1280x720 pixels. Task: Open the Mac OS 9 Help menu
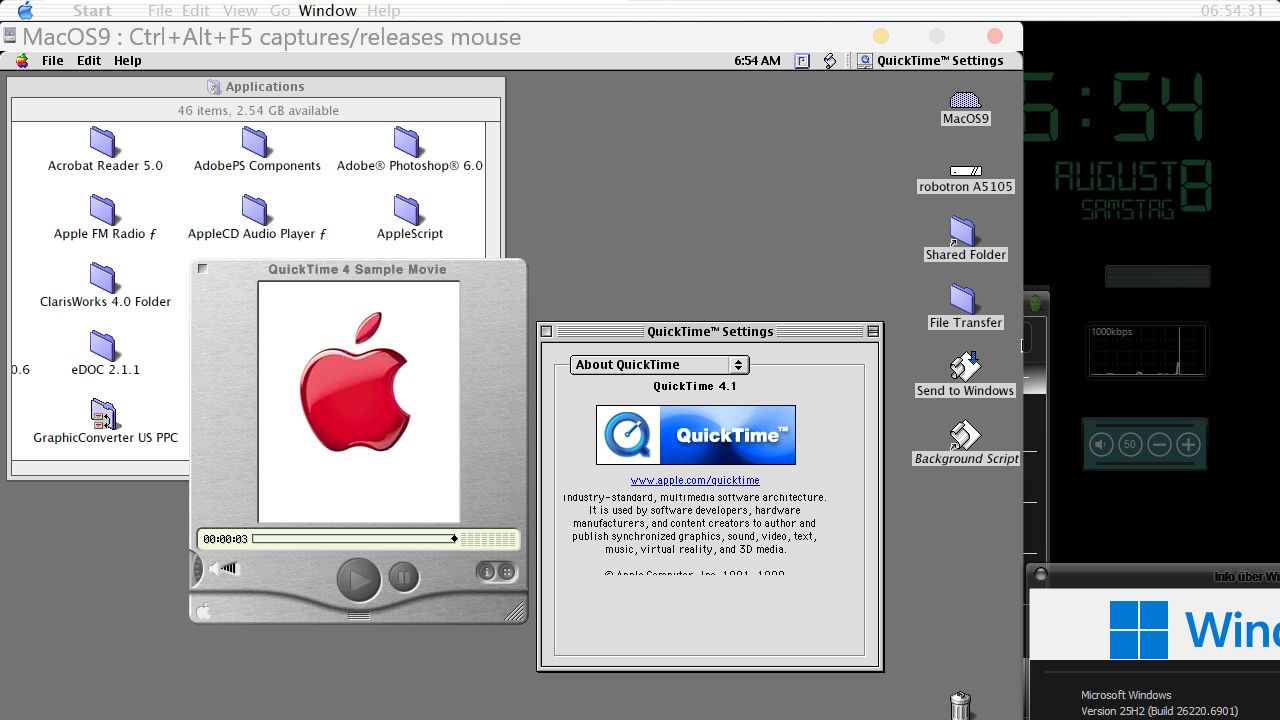(x=127, y=61)
